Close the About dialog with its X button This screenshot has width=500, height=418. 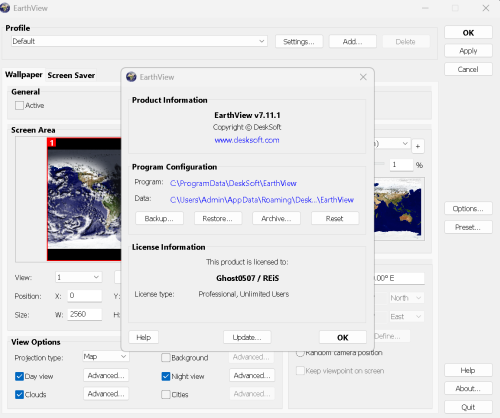(363, 77)
